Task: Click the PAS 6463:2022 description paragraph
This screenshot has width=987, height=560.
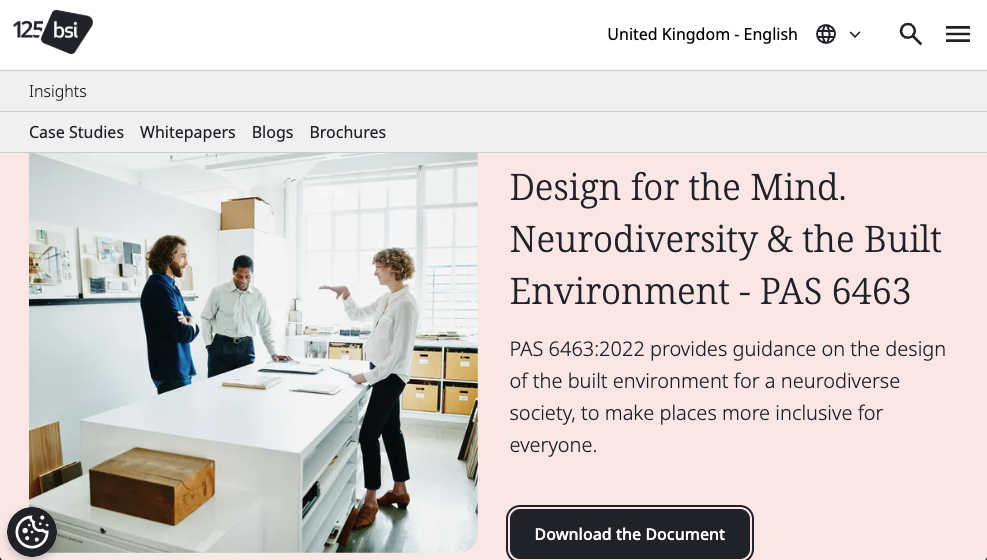Action: point(727,396)
